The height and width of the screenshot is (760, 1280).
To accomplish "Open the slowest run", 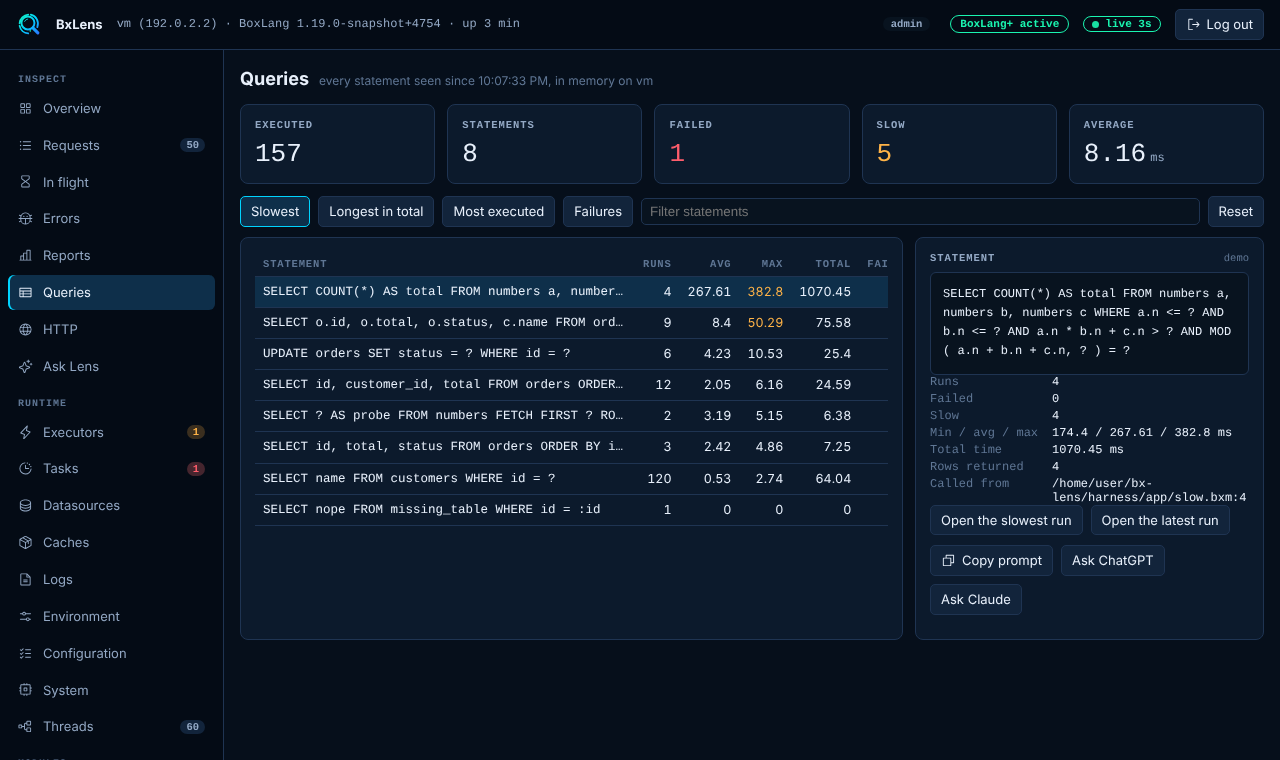I will pos(1006,520).
